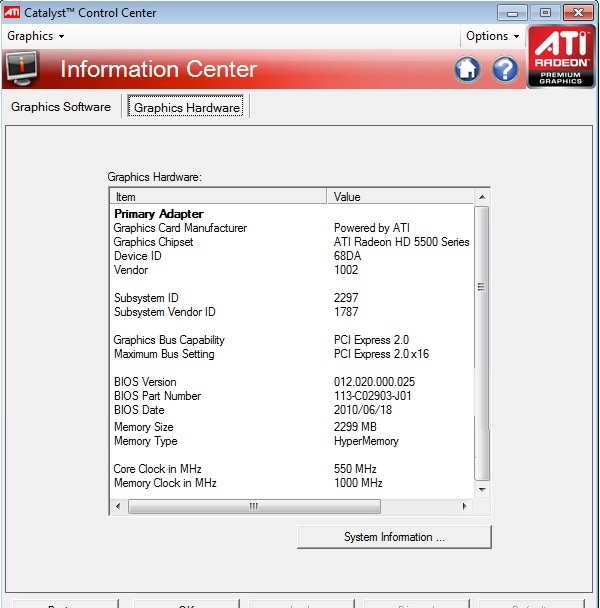600x608 pixels.
Task: Click the 2297 subsystem value
Action: pyautogui.click(x=346, y=297)
